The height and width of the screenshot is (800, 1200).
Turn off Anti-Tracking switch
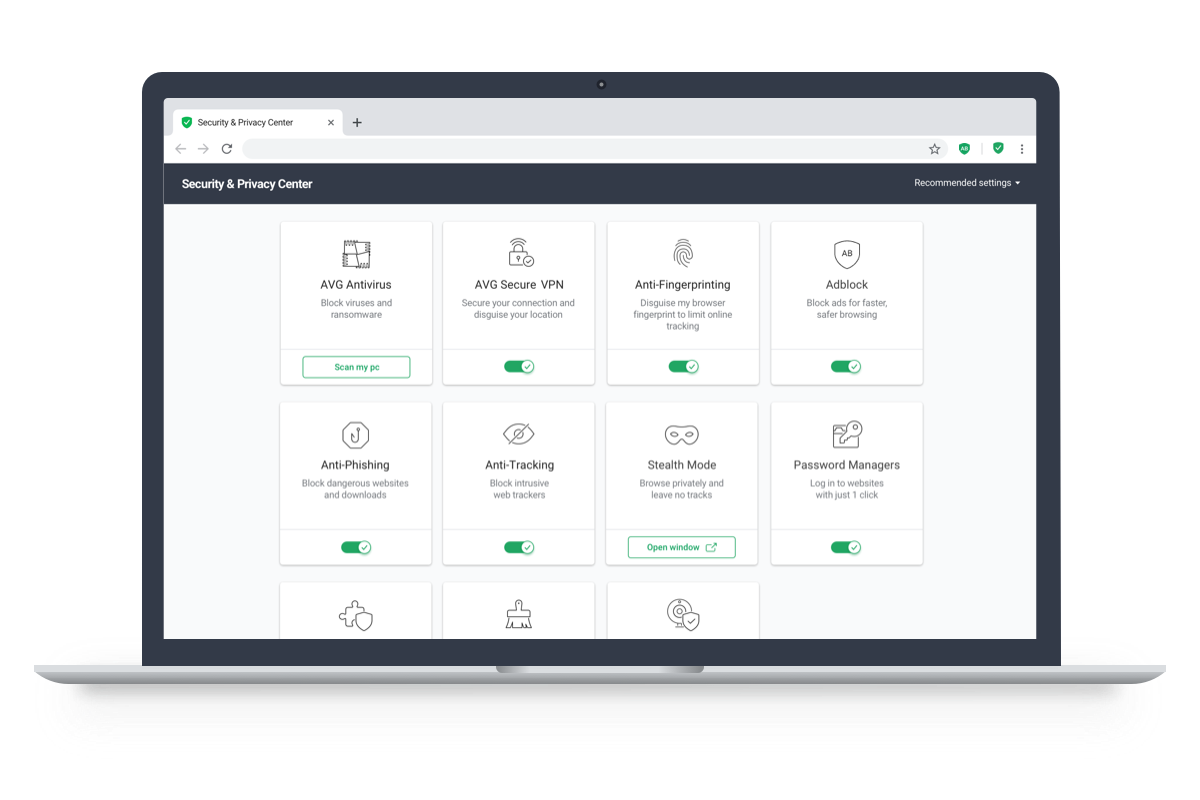click(519, 548)
